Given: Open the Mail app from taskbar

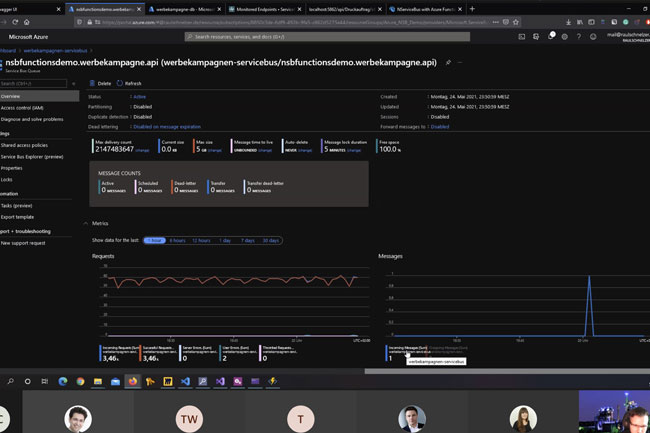Looking at the screenshot, I should coord(115,381).
